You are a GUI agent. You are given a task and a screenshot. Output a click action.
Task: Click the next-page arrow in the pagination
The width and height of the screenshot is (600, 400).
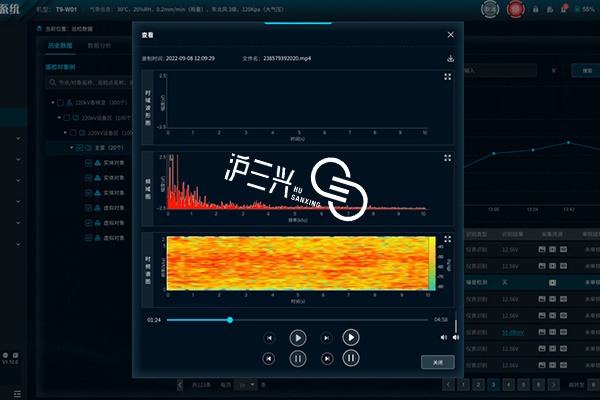pyautogui.click(x=553, y=385)
